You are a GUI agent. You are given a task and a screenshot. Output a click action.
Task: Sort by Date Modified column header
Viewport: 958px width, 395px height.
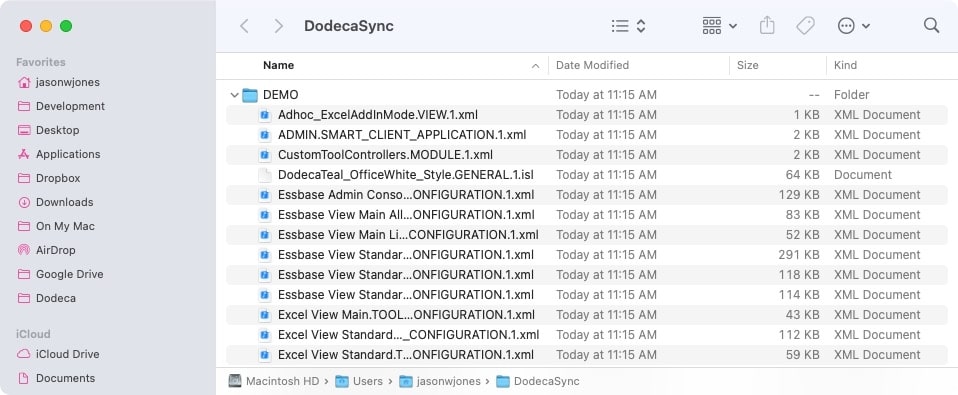[592, 65]
